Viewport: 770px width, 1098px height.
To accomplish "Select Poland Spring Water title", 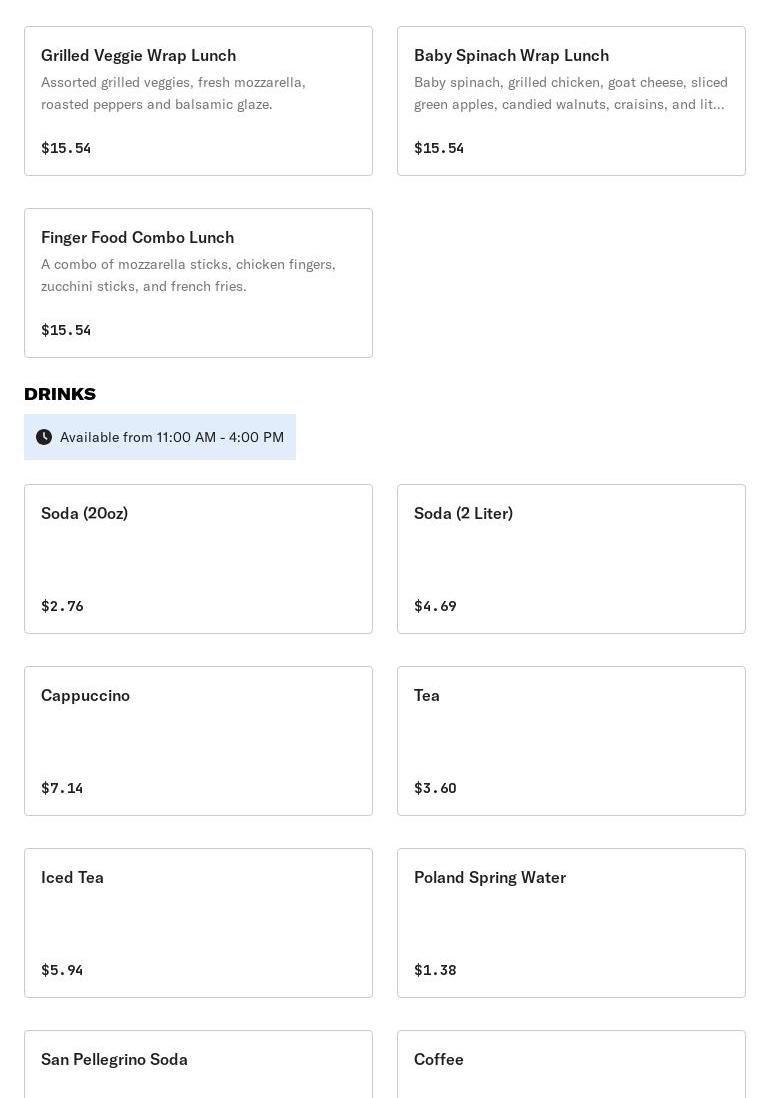I will (x=490, y=877).
